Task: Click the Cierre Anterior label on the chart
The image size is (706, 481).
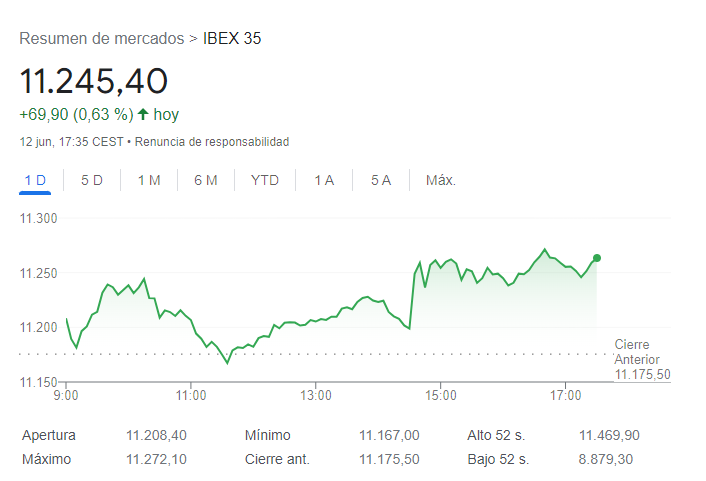Action: click(x=638, y=352)
